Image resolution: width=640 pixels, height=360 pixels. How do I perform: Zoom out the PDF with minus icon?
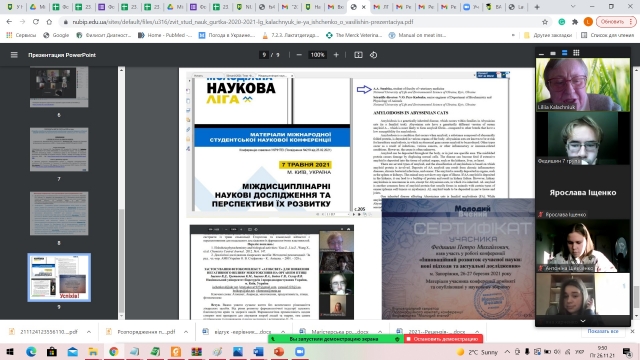coord(299,55)
